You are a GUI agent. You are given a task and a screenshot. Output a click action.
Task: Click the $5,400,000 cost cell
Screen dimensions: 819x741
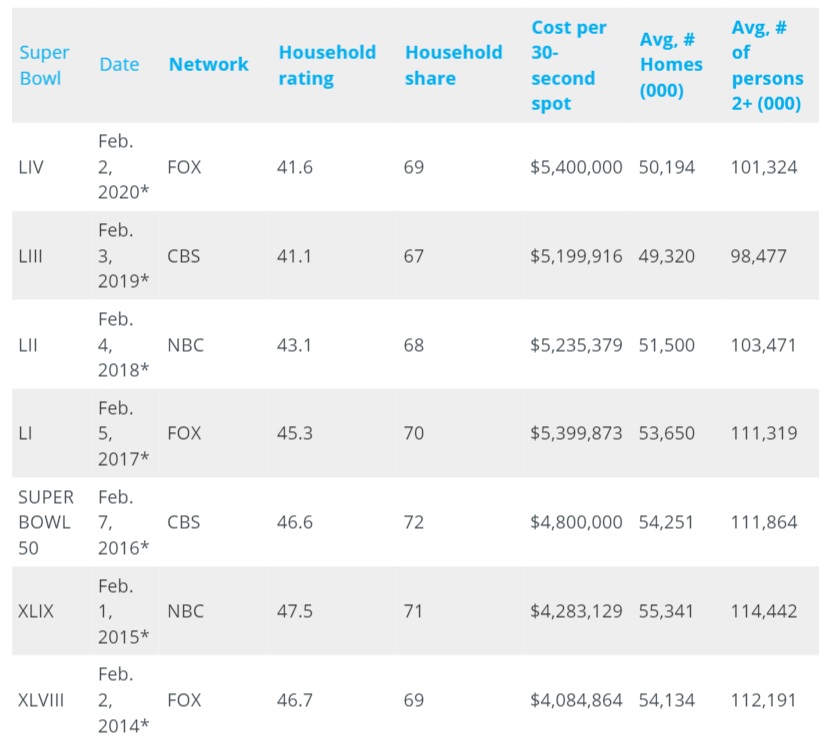click(576, 168)
